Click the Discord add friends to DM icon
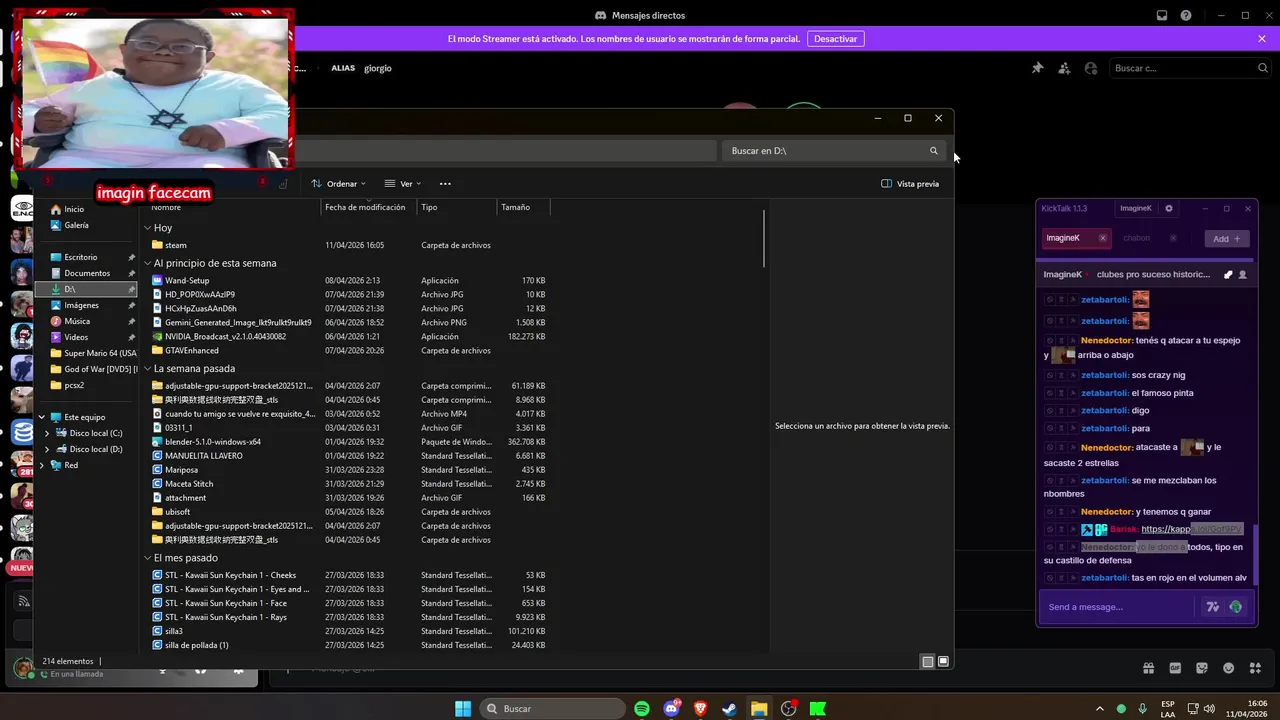1280x720 pixels. tap(1064, 68)
